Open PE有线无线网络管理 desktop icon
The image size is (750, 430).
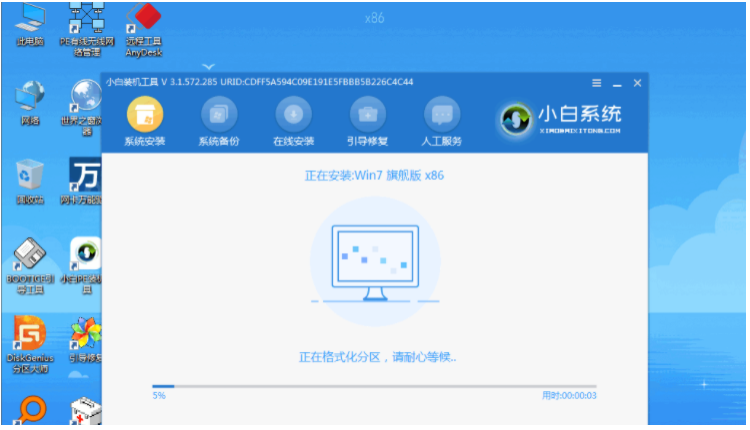[87, 30]
